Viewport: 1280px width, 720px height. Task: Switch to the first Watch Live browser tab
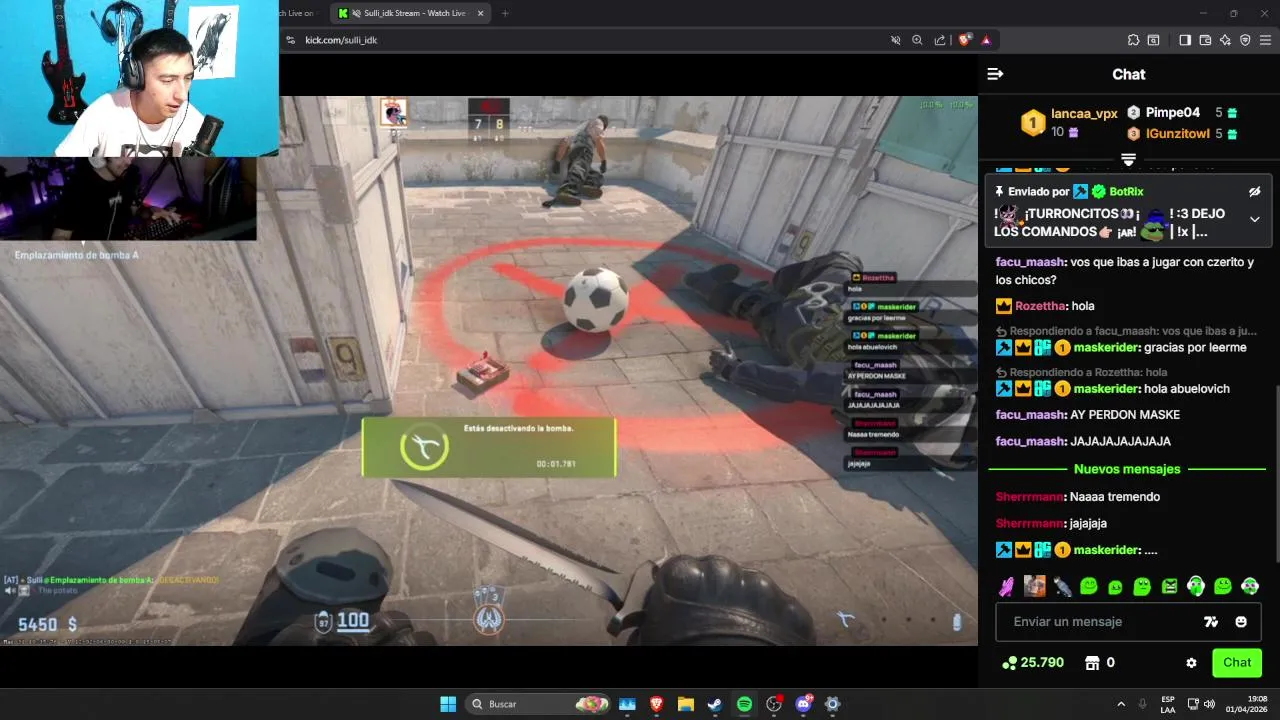click(296, 13)
